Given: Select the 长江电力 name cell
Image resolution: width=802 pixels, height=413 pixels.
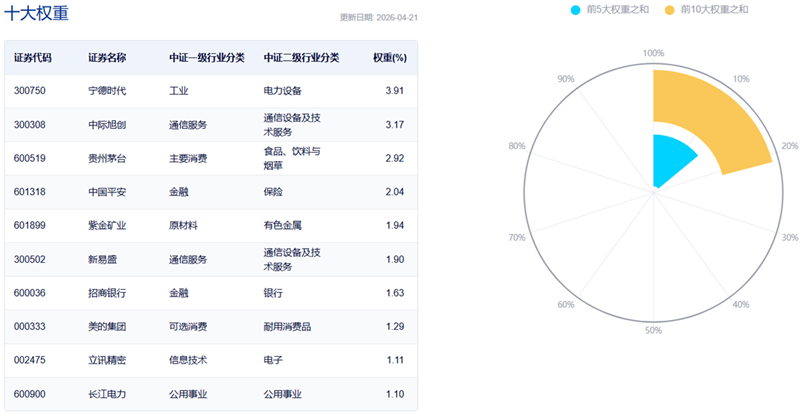Looking at the screenshot, I should [x=107, y=394].
